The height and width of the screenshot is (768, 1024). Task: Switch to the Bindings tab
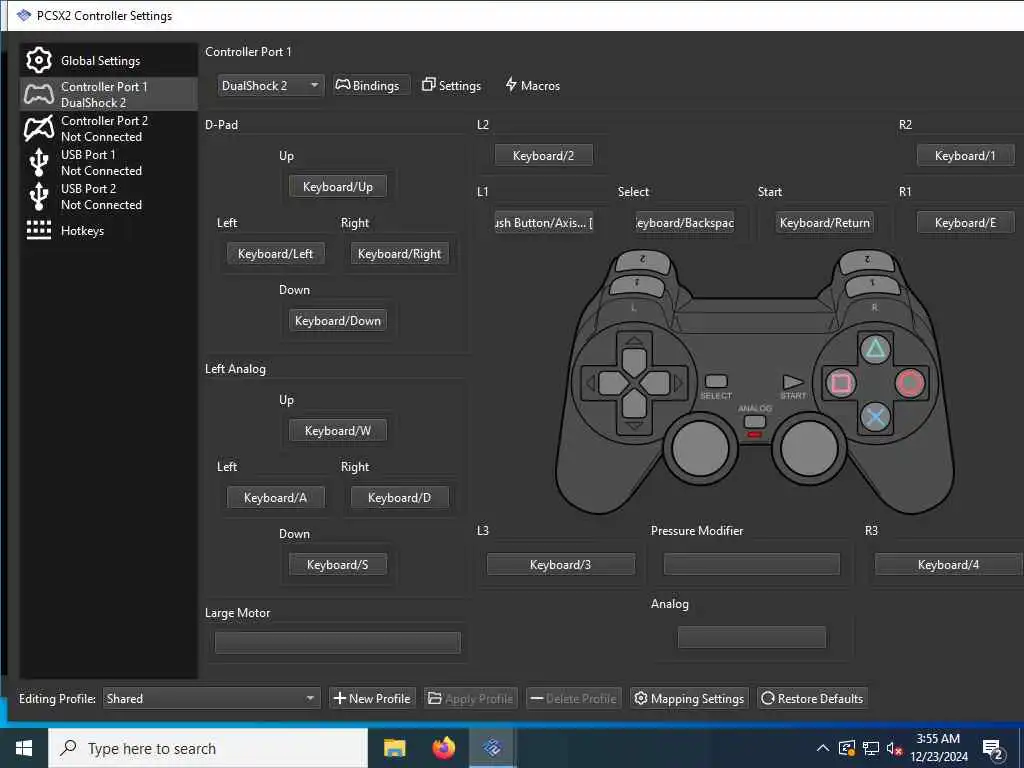pyautogui.click(x=372, y=86)
